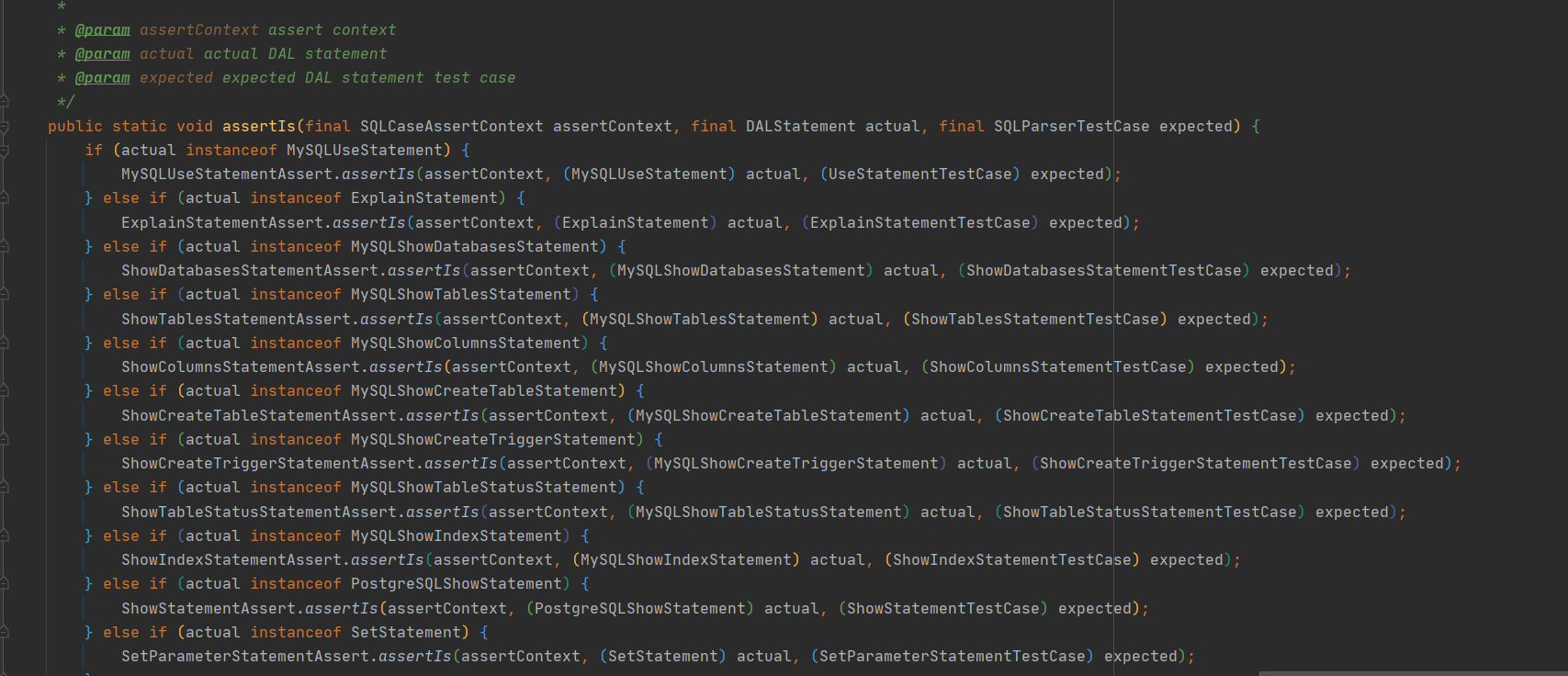Click the comment text 'actual DAL statement'
The image size is (1568, 676).
pos(296,54)
